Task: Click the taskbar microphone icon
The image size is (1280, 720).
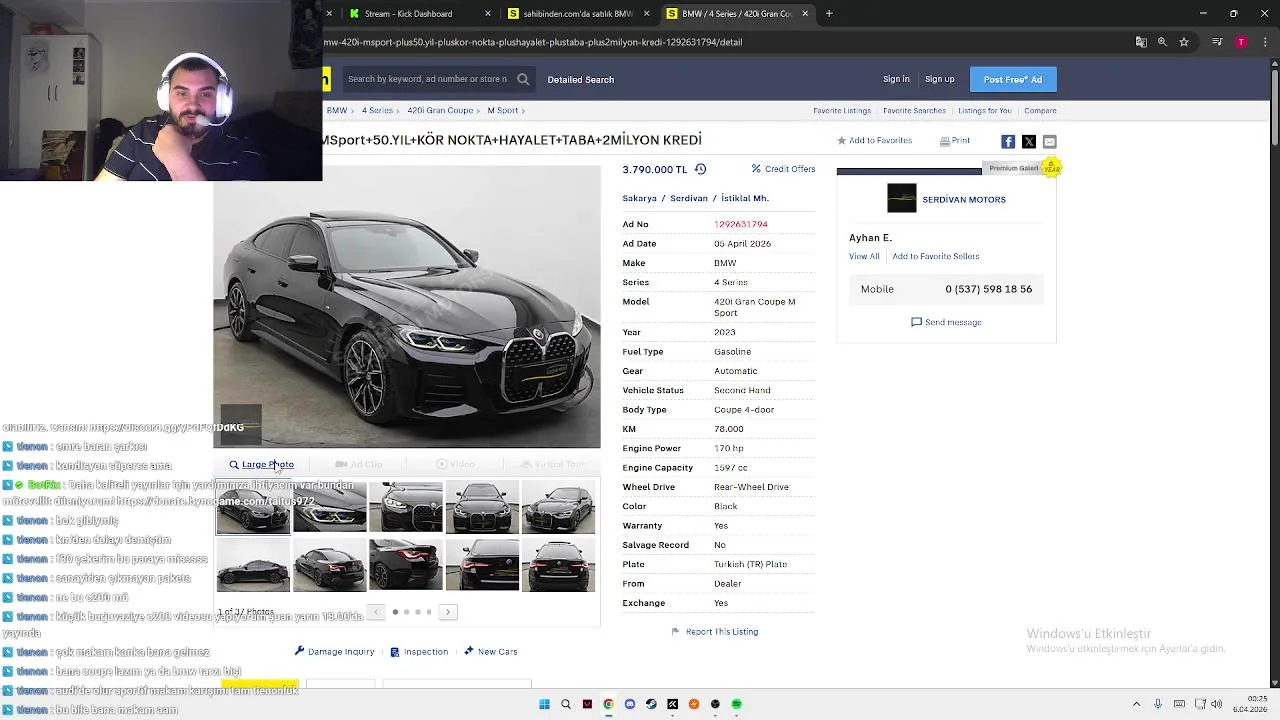Action: tap(1158, 704)
